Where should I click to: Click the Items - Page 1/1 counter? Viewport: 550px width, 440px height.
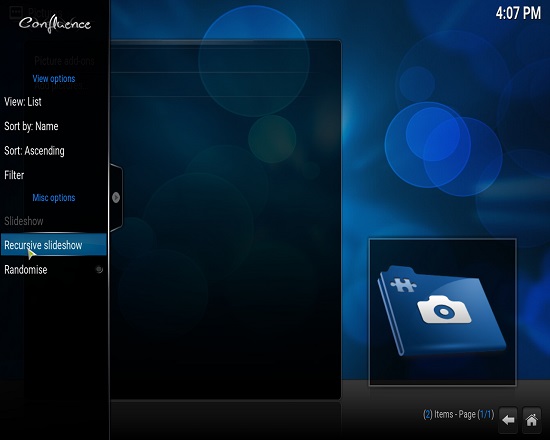coord(458,414)
